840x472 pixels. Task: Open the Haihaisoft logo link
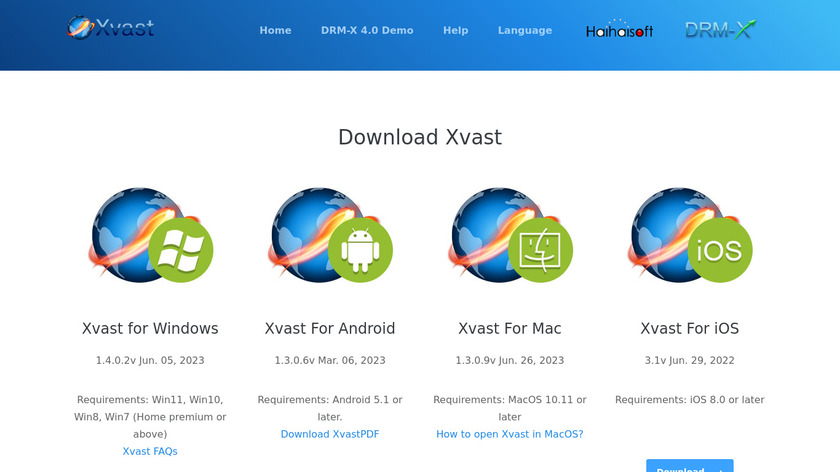(x=619, y=29)
